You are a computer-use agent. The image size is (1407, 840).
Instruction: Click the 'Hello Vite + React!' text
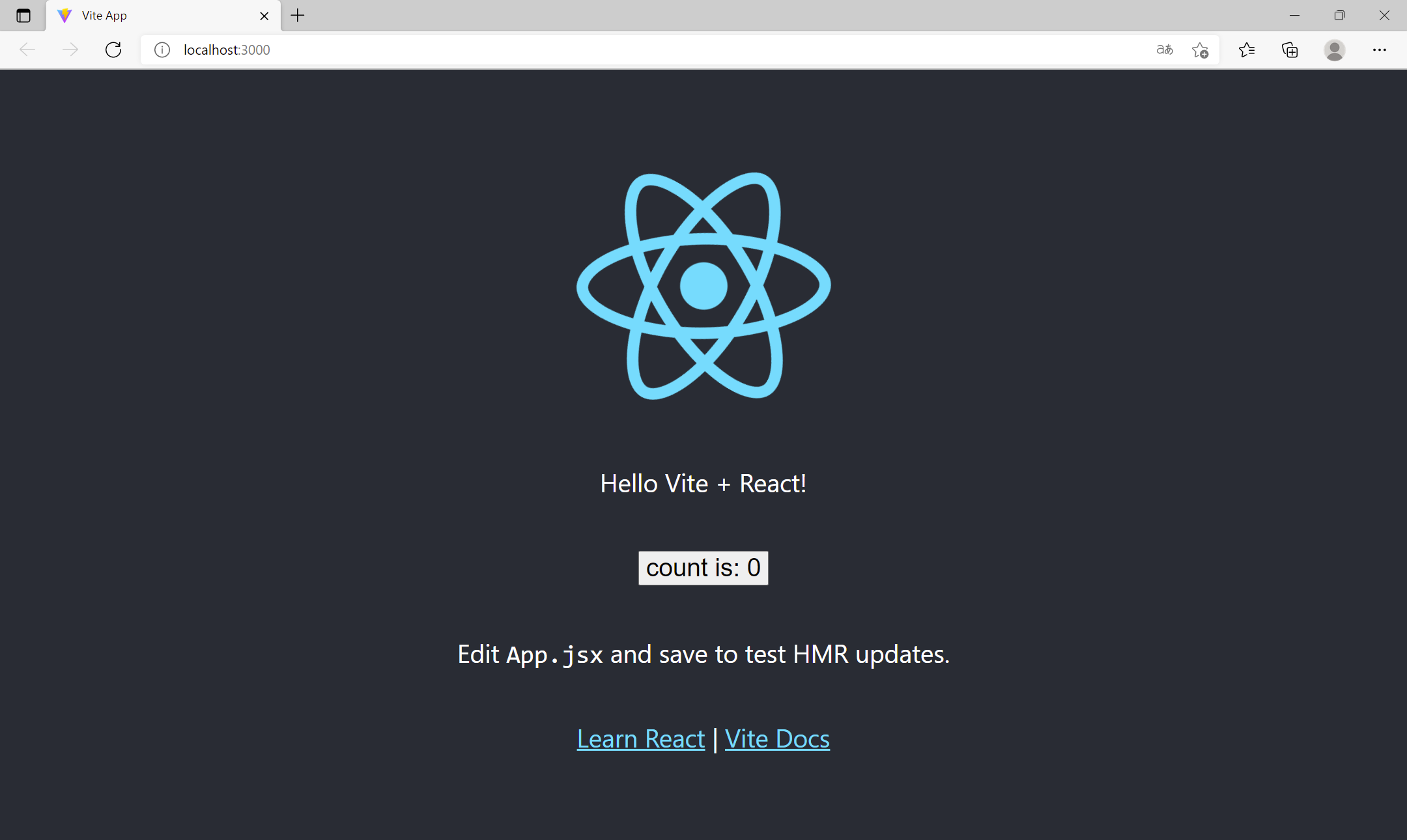[x=703, y=484]
